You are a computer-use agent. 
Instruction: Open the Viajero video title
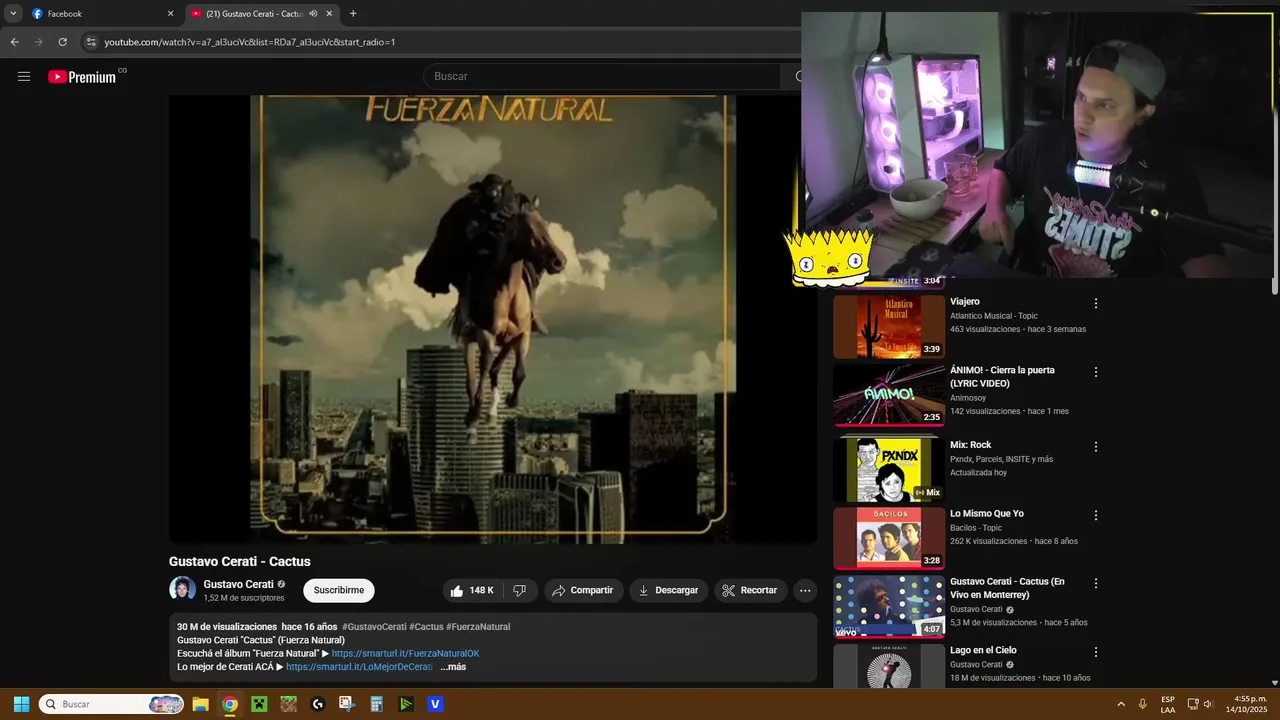pos(965,302)
